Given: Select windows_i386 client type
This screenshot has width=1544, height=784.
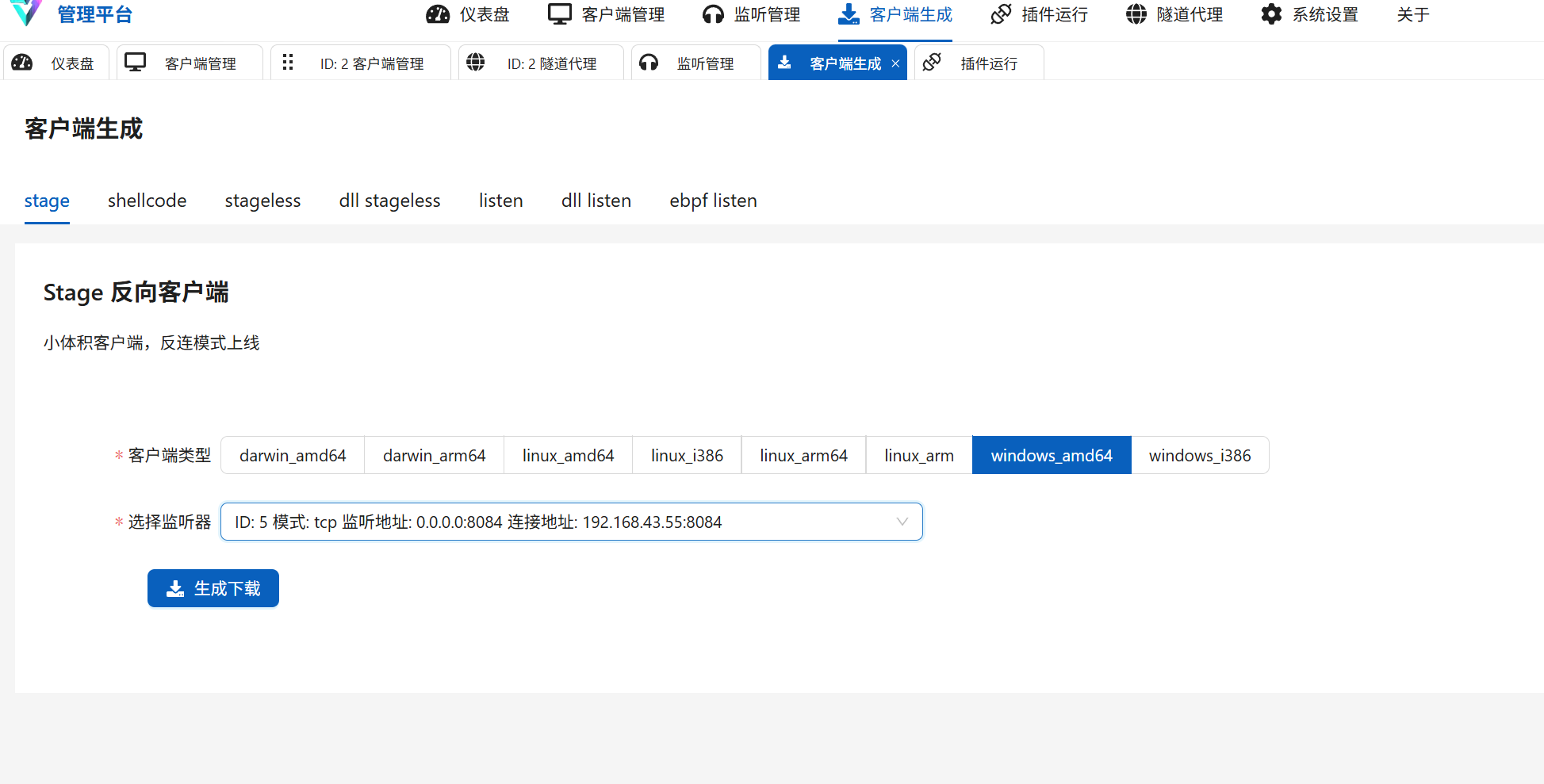Looking at the screenshot, I should point(1200,455).
